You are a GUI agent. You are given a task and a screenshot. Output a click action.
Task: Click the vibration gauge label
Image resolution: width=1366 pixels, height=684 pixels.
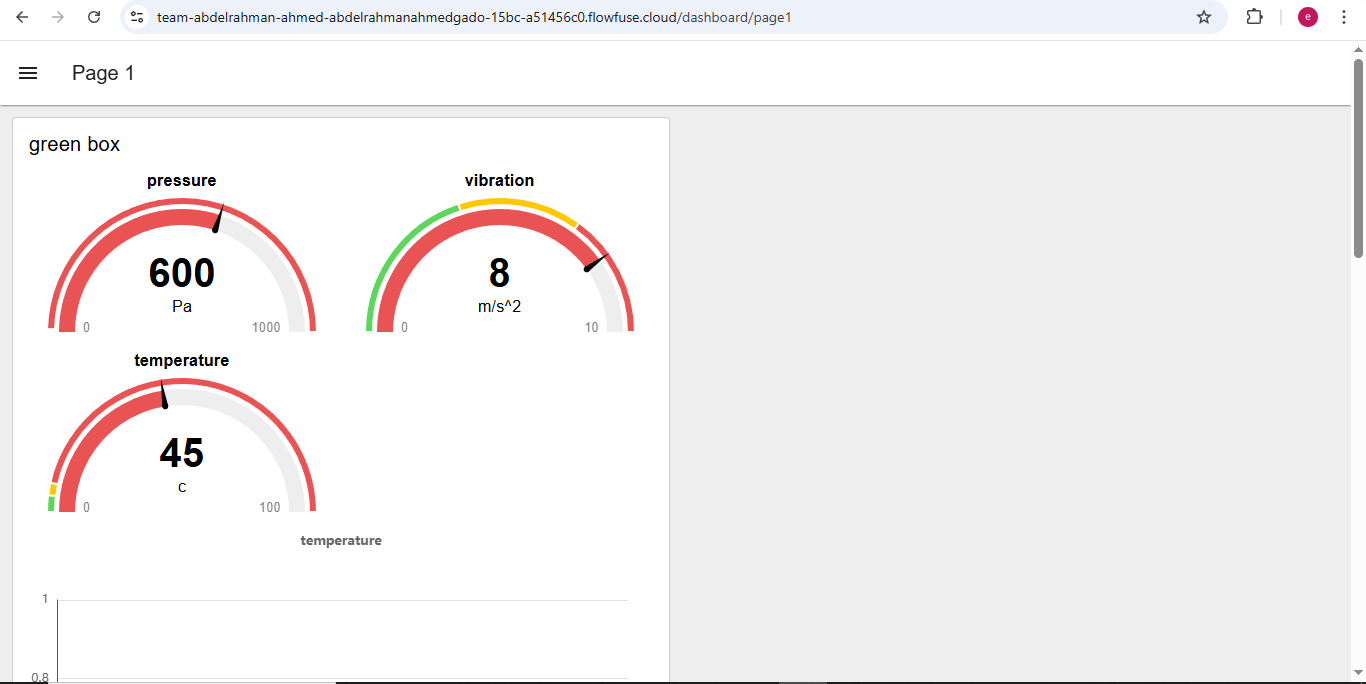point(499,180)
